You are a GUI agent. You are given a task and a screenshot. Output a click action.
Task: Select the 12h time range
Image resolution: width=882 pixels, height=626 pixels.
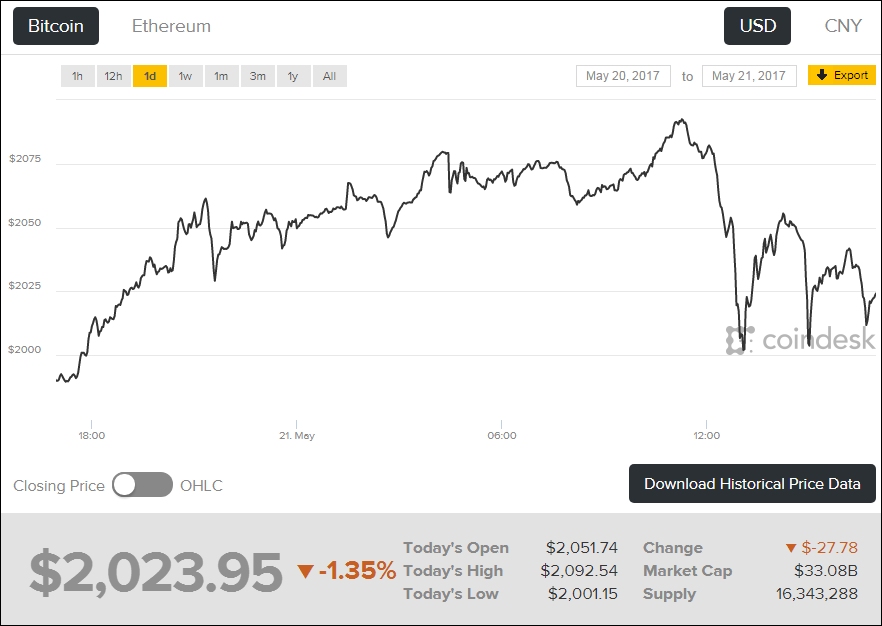pos(113,76)
